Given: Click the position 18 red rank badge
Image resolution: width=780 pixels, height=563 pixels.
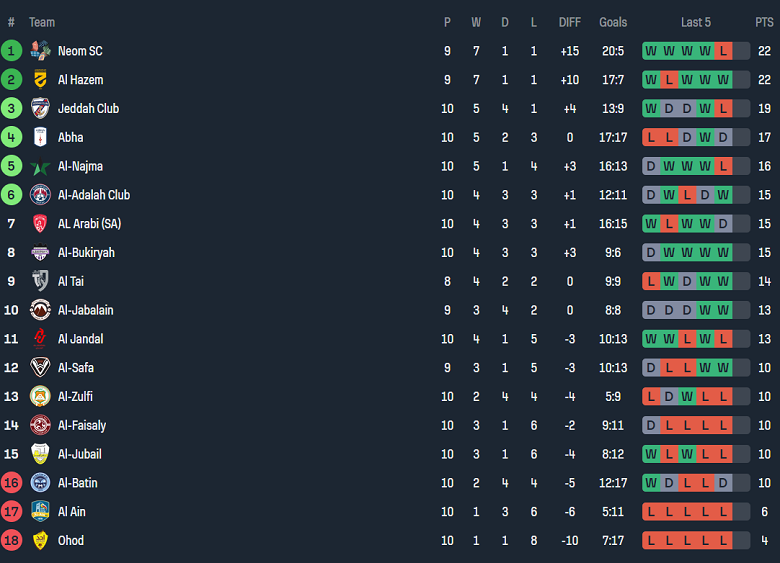Looking at the screenshot, I should (11, 540).
